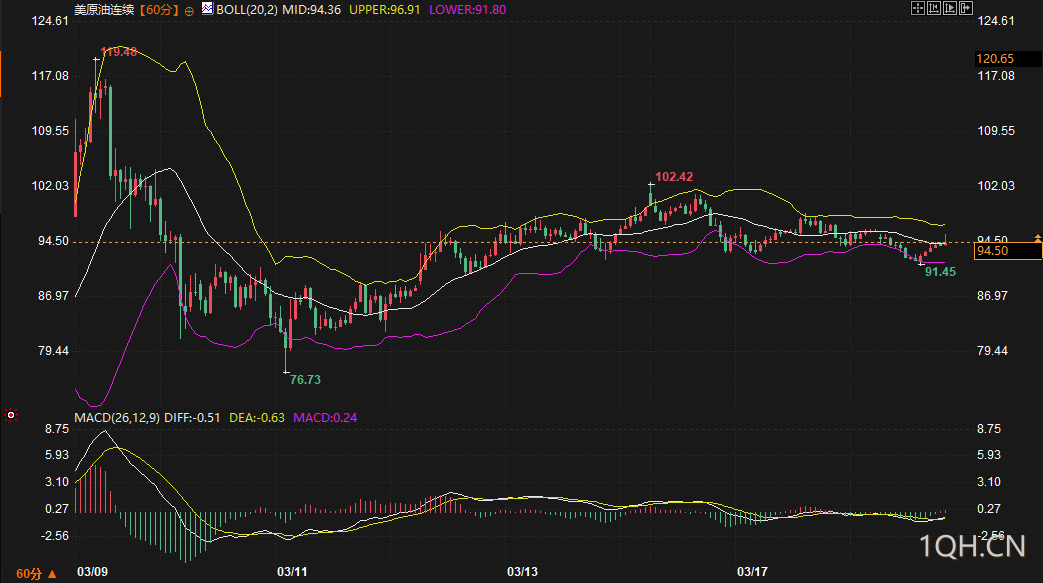Expand the period menu with the orange triangle
This screenshot has width=1043, height=583.
point(52,573)
